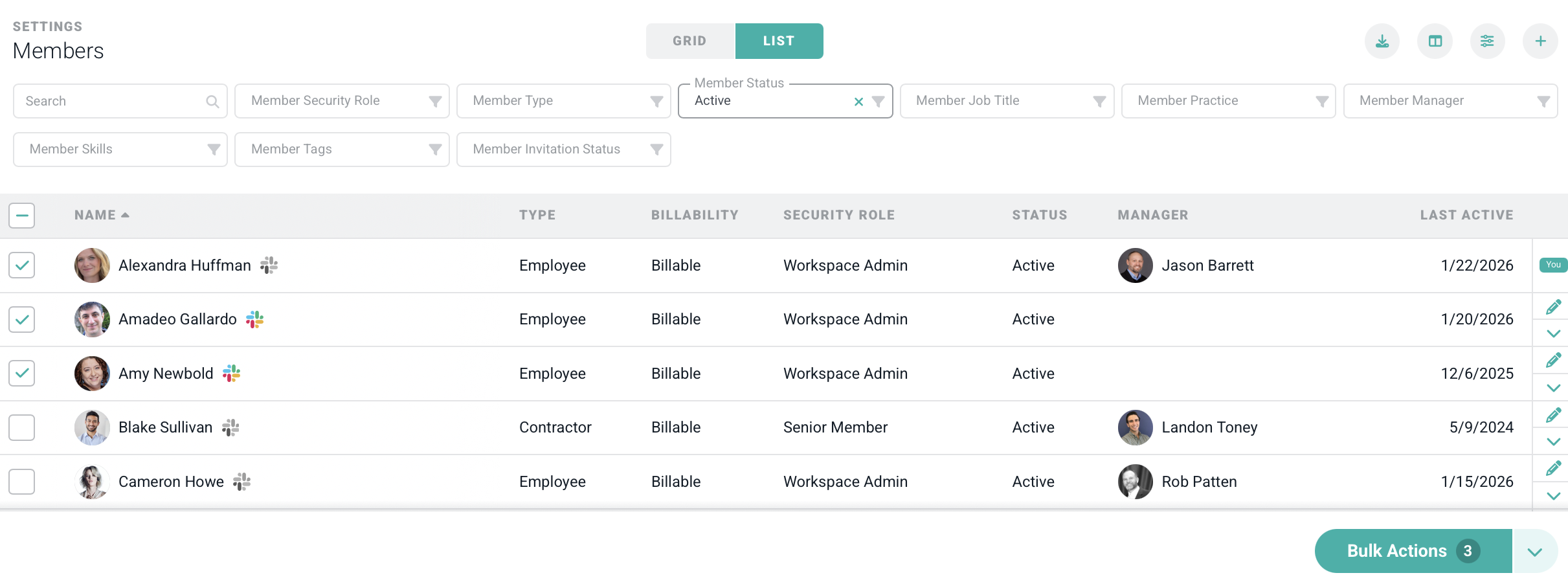This screenshot has height=584, width=1568.
Task: Click the filter settings sliders icon
Action: [x=1487, y=41]
